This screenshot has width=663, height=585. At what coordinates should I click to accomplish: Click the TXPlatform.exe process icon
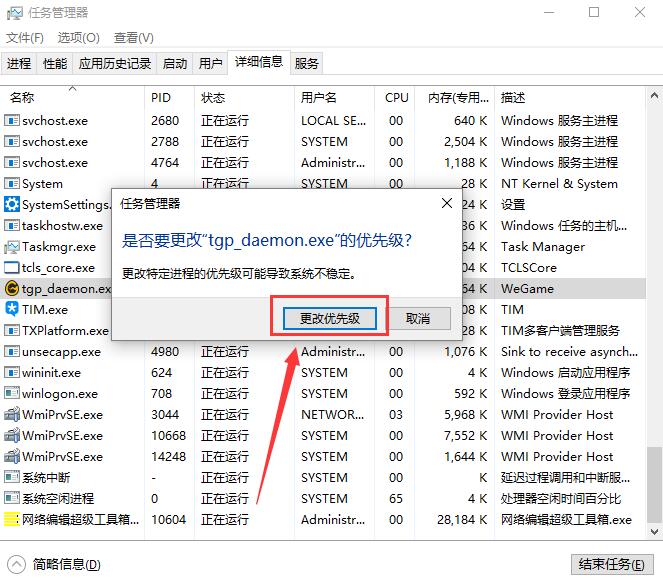tap(12, 331)
